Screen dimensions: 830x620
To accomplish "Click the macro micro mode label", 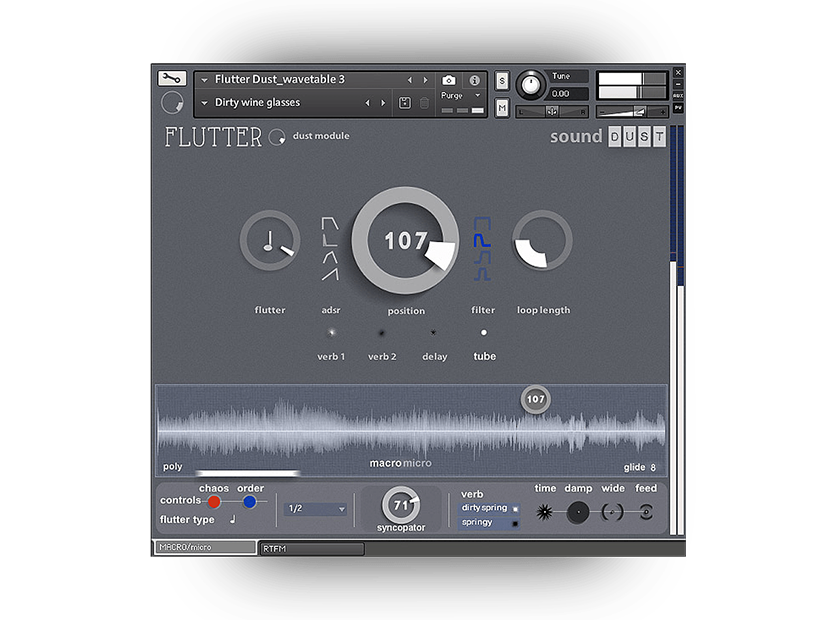I will pyautogui.click(x=400, y=463).
